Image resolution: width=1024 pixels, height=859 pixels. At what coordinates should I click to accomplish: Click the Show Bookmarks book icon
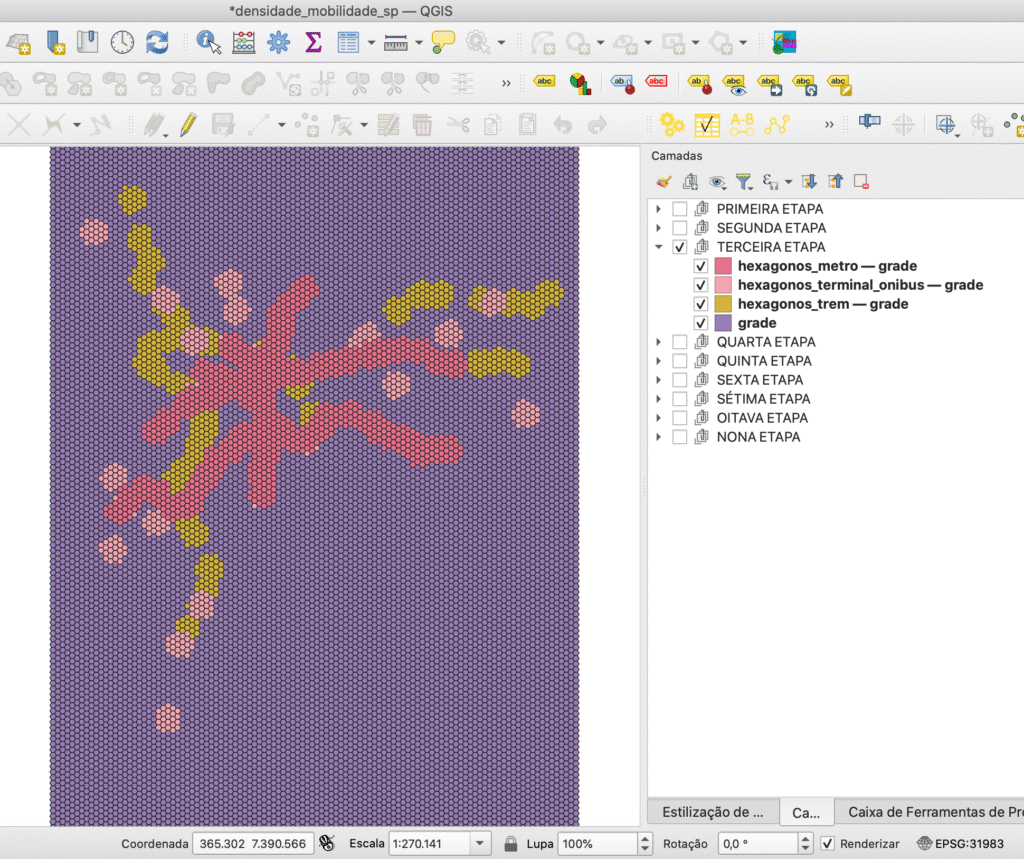point(87,42)
